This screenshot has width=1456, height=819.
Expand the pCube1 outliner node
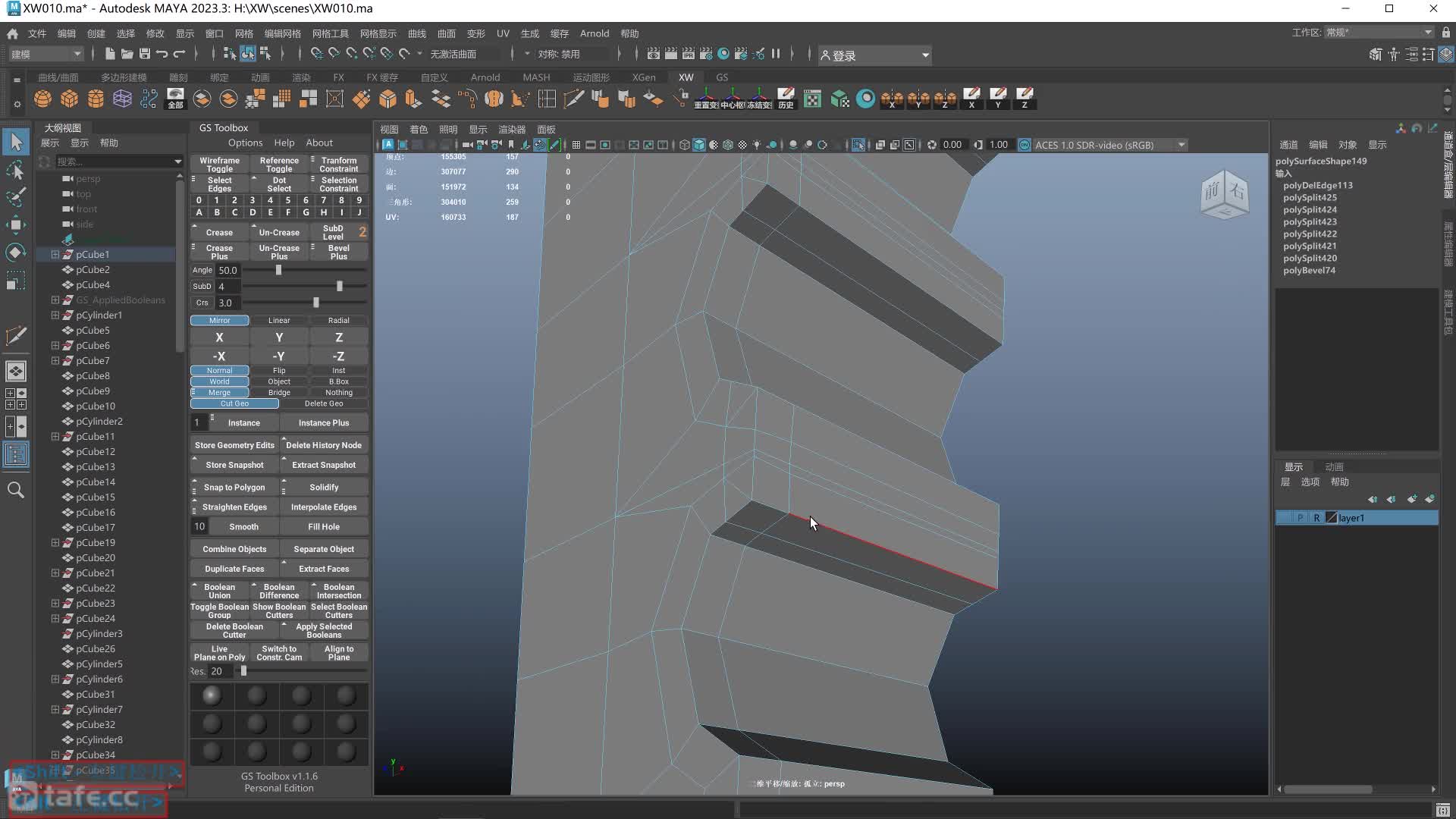point(55,255)
